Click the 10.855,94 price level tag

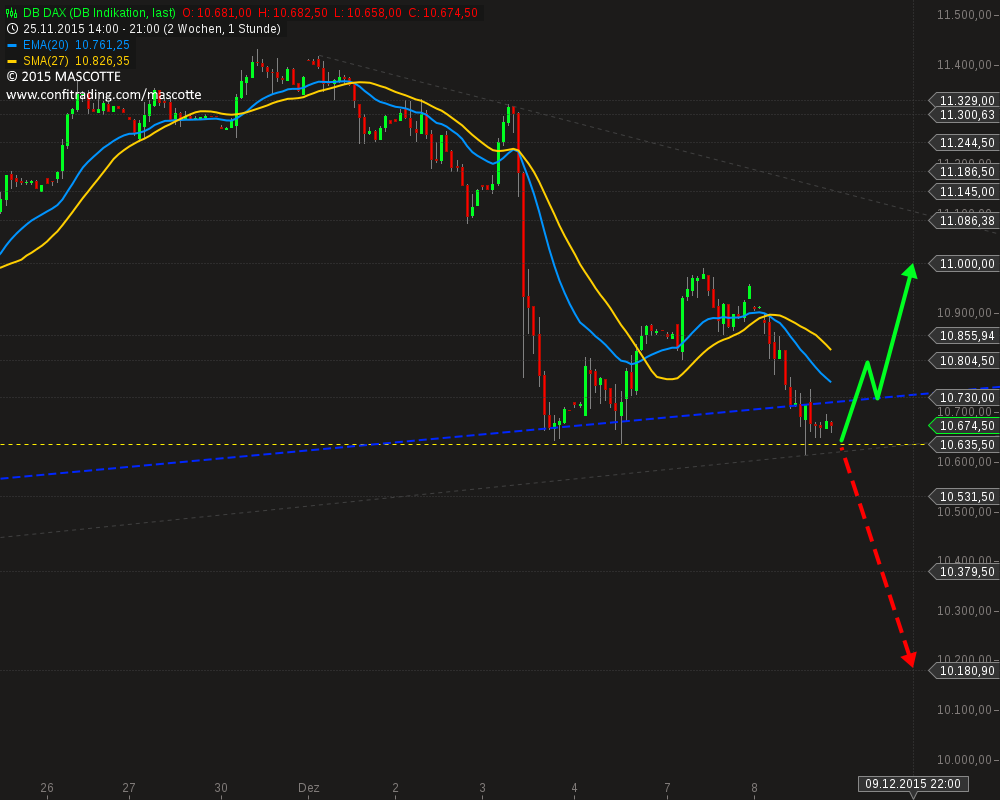pos(963,336)
